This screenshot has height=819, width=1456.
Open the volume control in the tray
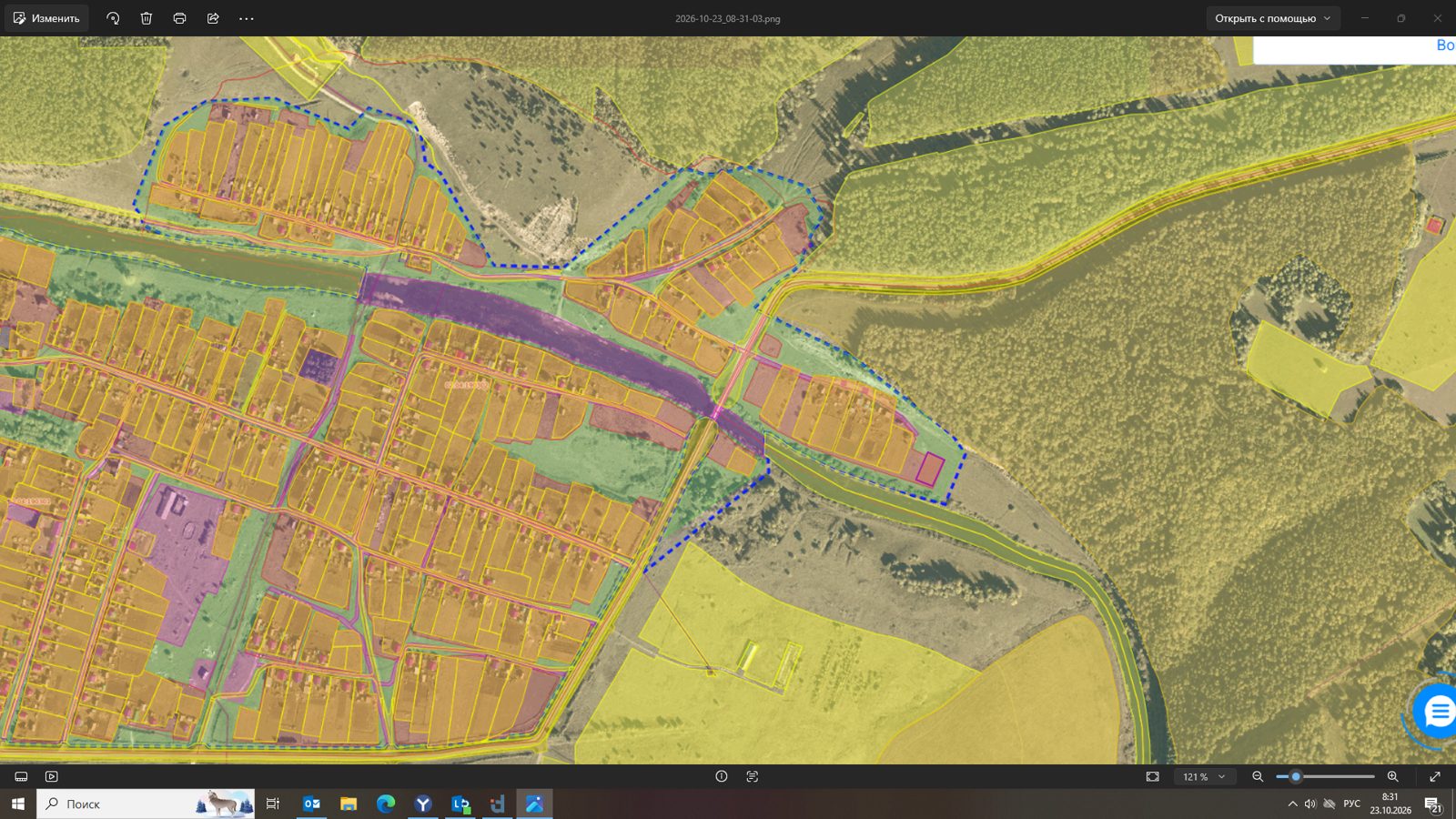1310,804
